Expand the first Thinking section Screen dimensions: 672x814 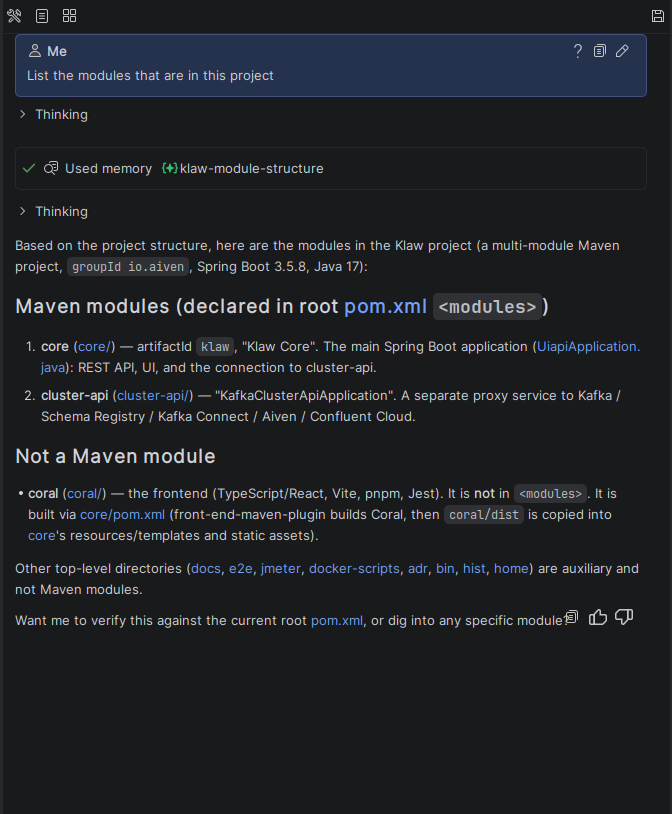click(x=53, y=114)
